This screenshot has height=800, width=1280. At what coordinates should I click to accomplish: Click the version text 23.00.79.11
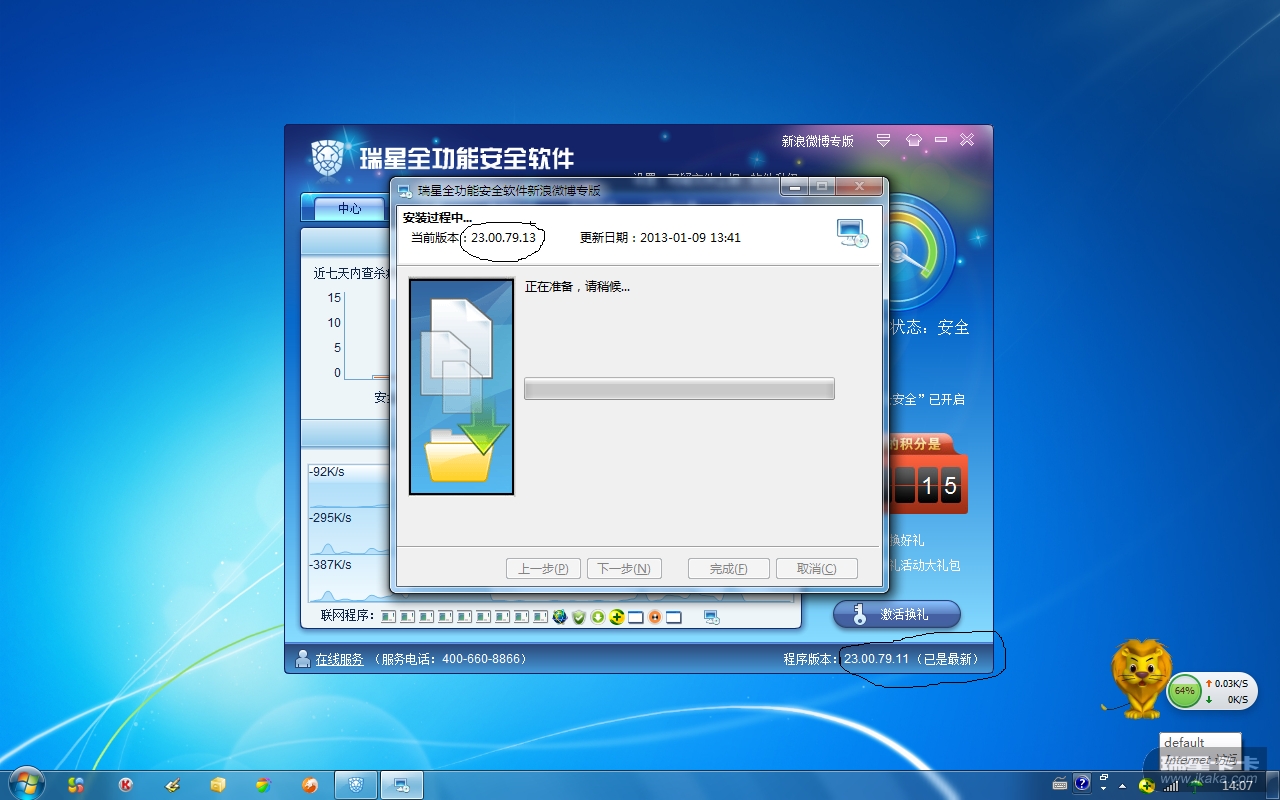pos(876,659)
